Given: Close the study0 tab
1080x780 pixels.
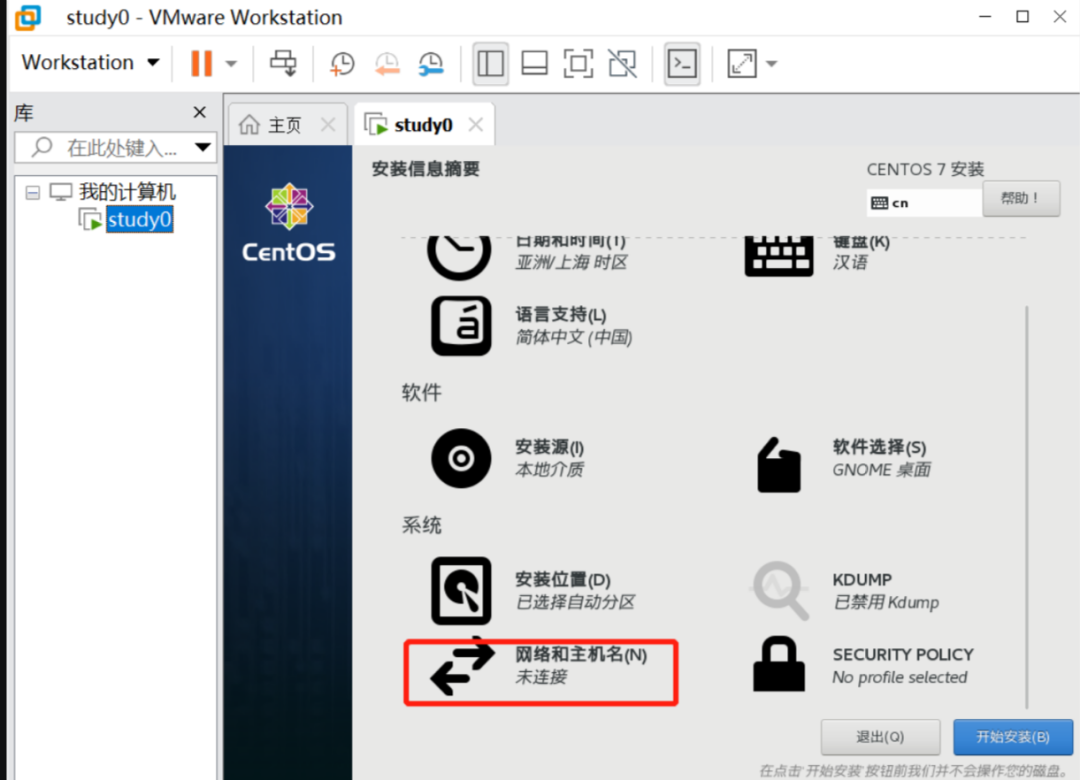Looking at the screenshot, I should tap(475, 125).
